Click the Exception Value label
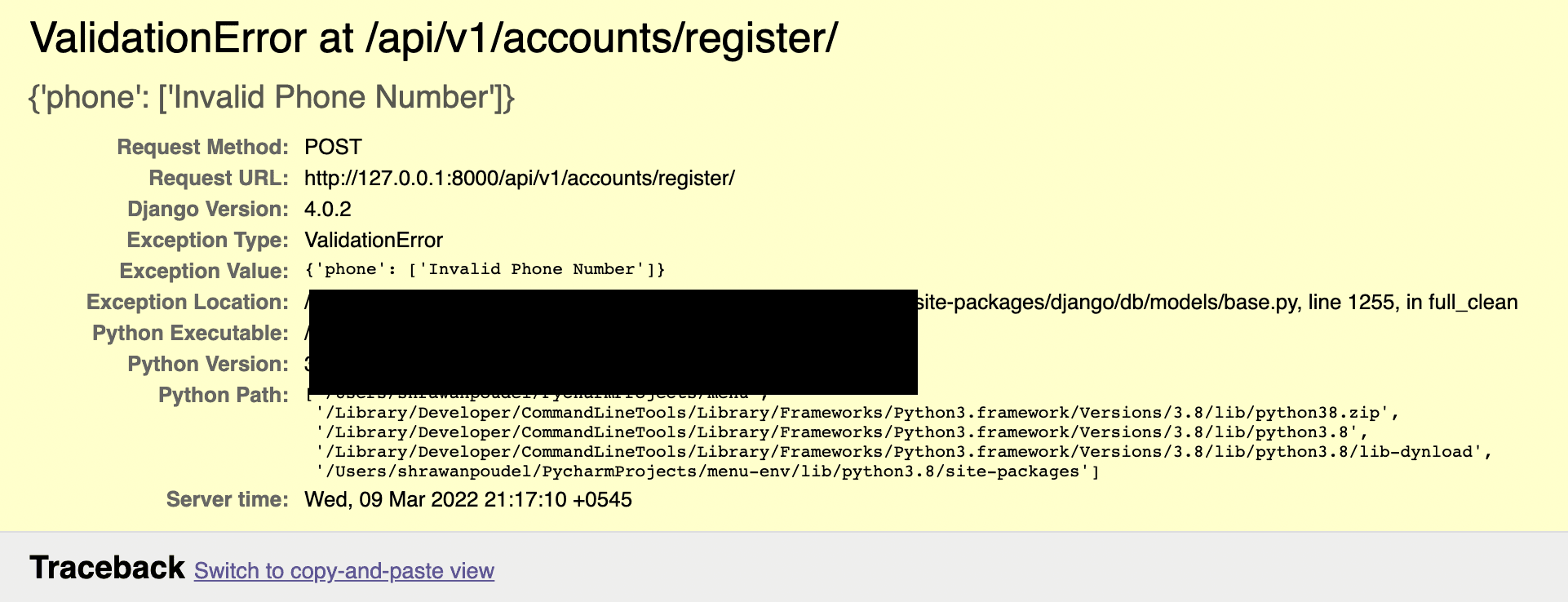1568x602 pixels. click(203, 272)
